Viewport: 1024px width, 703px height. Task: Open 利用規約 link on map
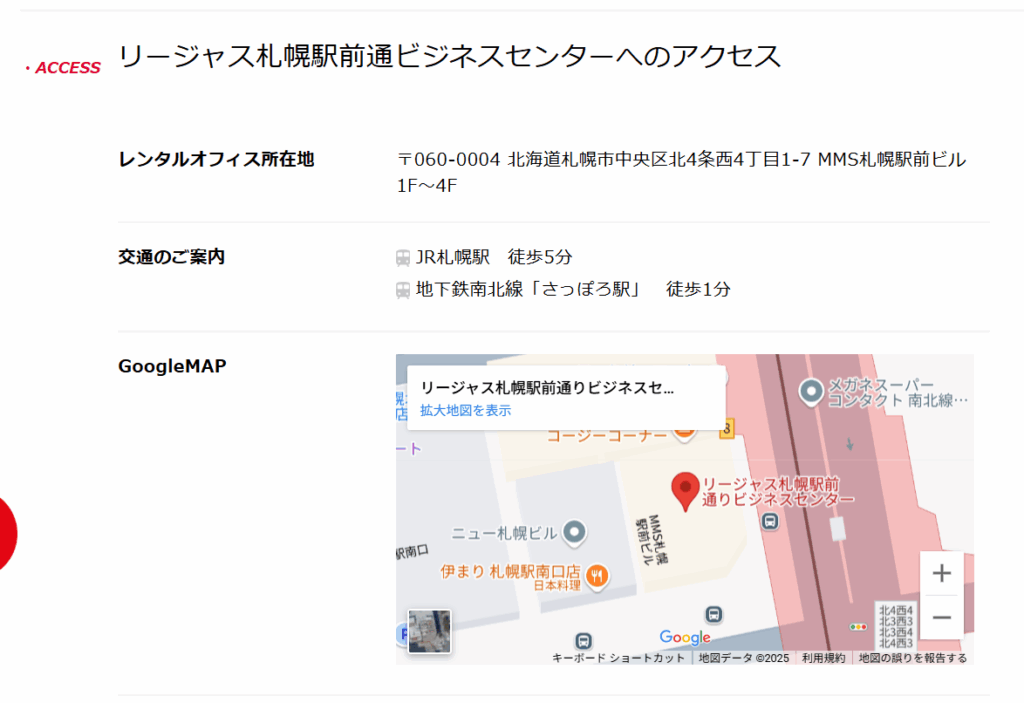(x=823, y=658)
